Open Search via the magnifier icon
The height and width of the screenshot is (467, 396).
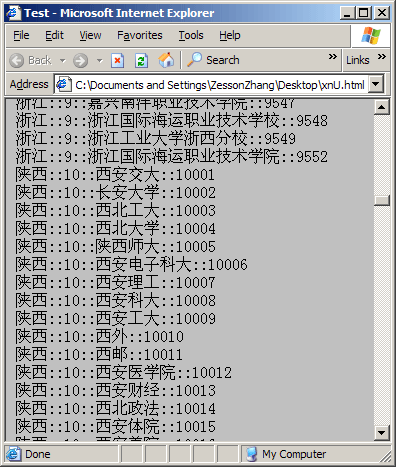point(194,60)
